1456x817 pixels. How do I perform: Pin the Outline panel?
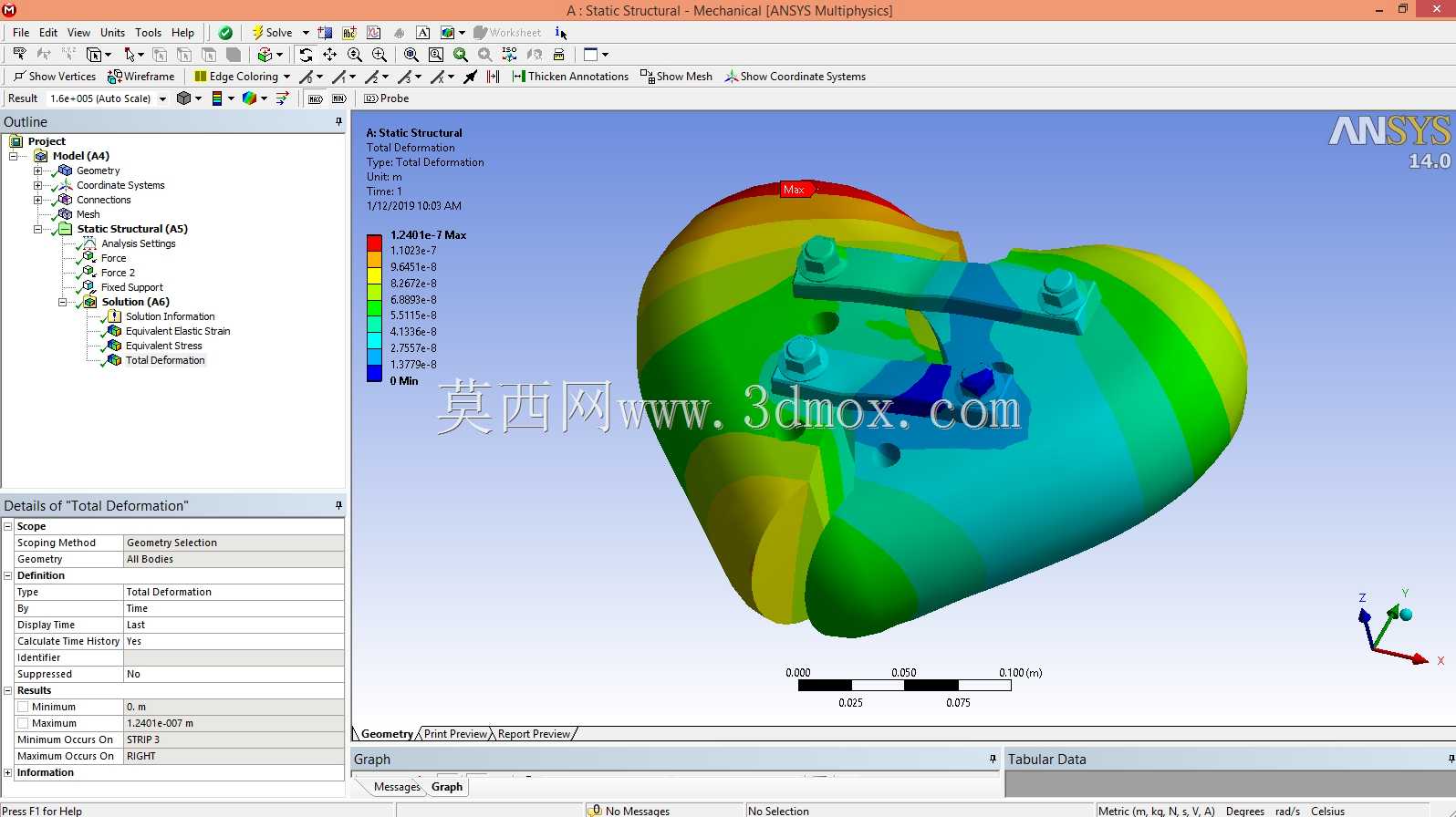(338, 121)
